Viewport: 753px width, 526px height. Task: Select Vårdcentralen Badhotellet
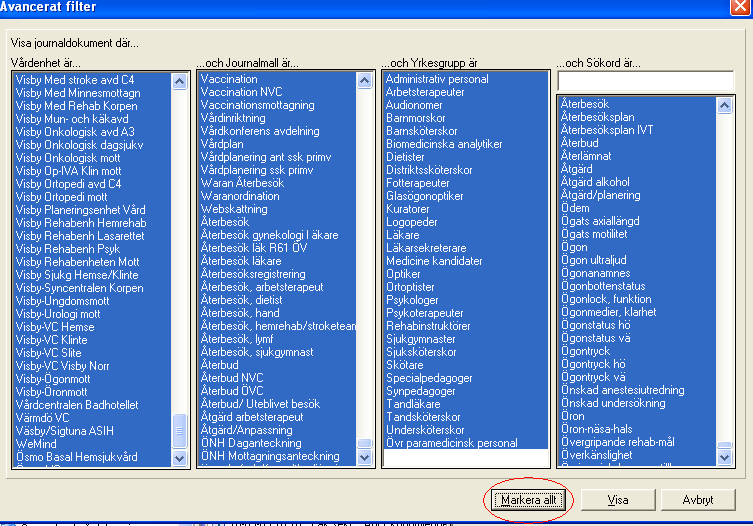pyautogui.click(x=77, y=404)
